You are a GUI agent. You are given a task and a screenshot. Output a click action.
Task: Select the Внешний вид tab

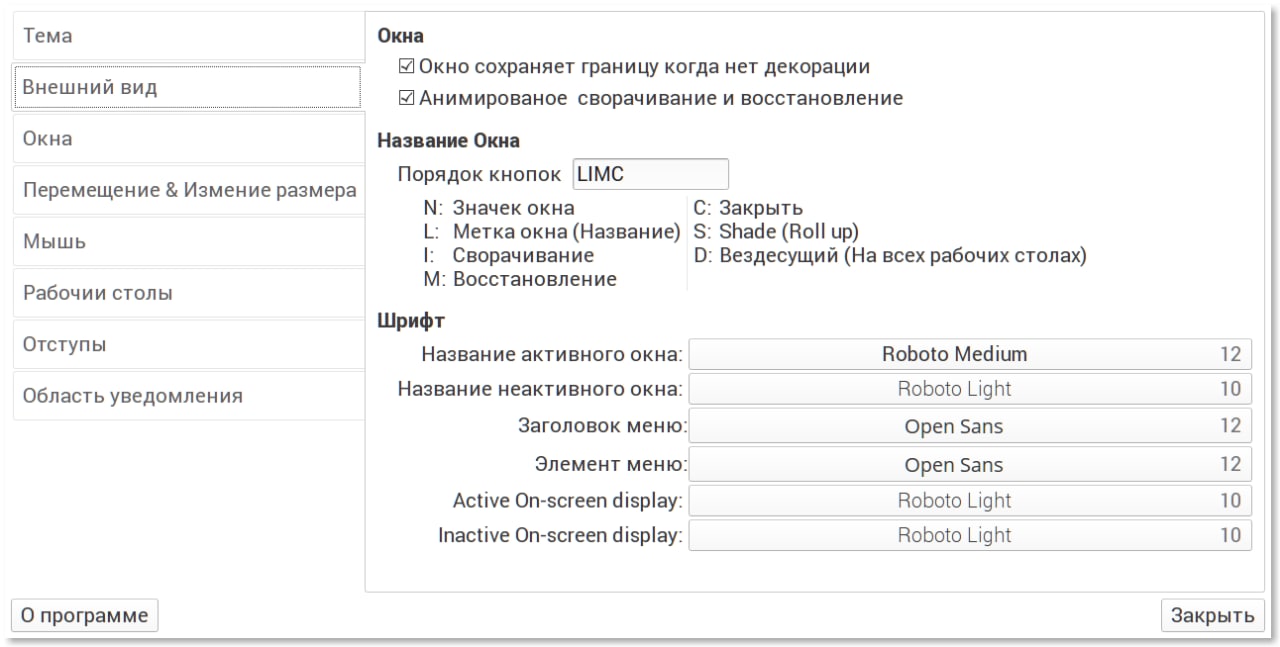coord(187,87)
